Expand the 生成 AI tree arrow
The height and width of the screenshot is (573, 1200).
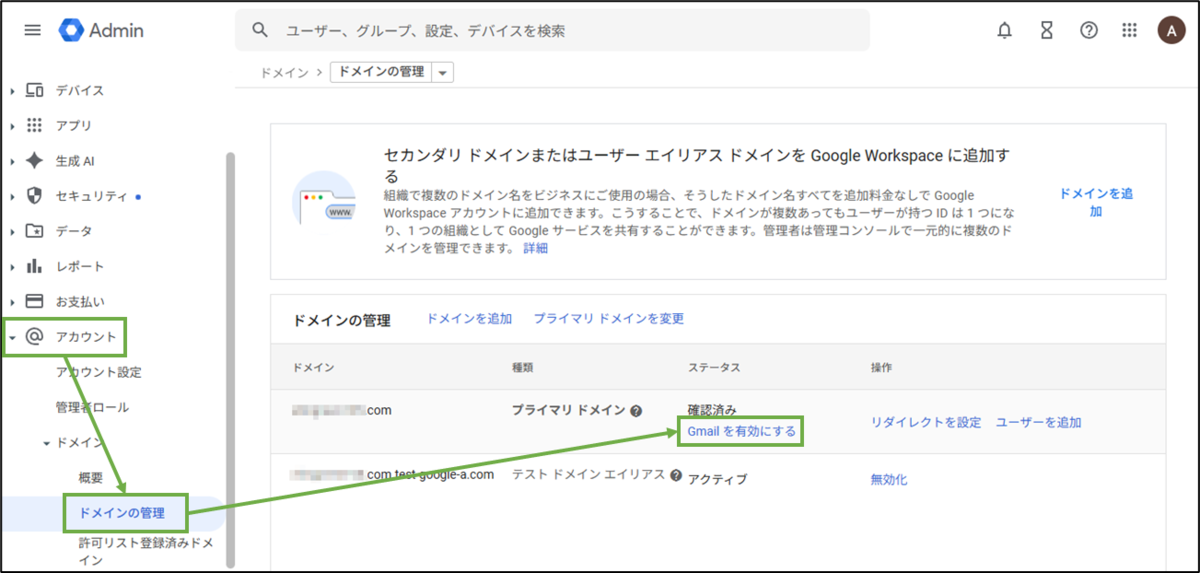coord(12,161)
